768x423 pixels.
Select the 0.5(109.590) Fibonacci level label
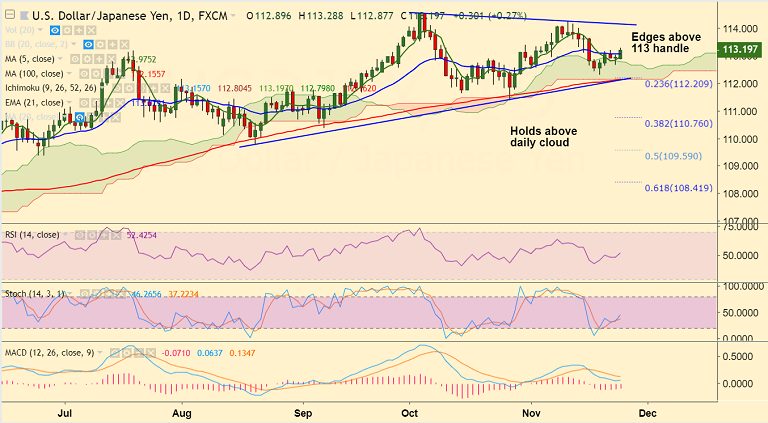pyautogui.click(x=673, y=156)
